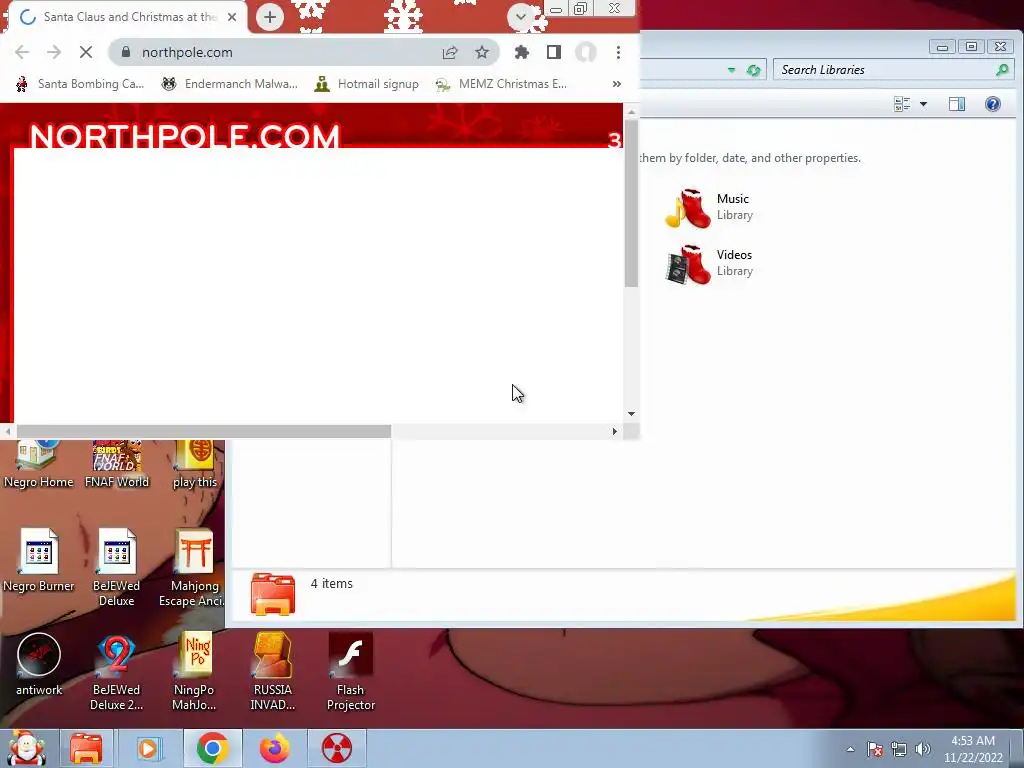
Task: Select the play this desktop icon
Action: pyautogui.click(x=194, y=465)
